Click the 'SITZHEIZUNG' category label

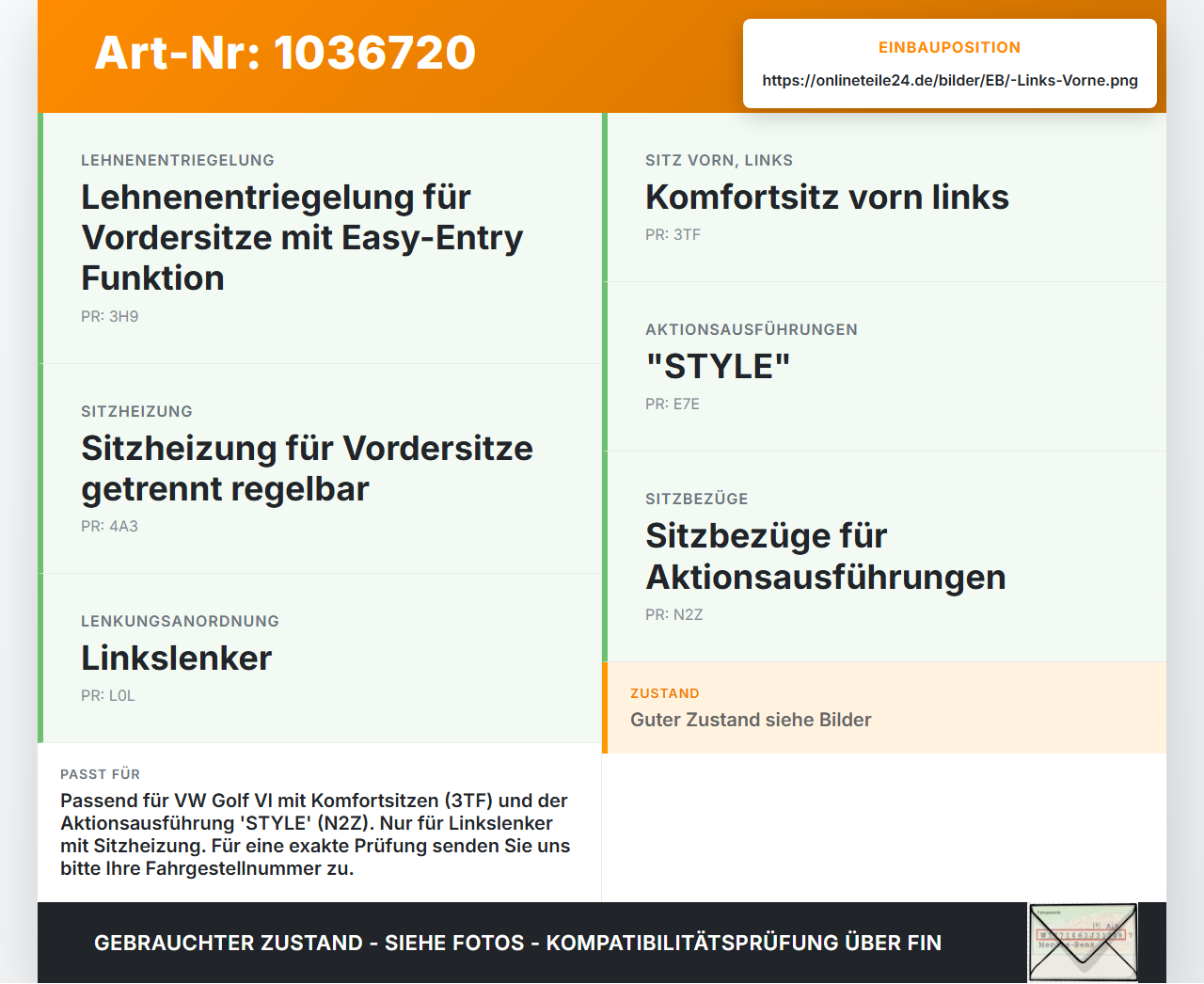[137, 411]
